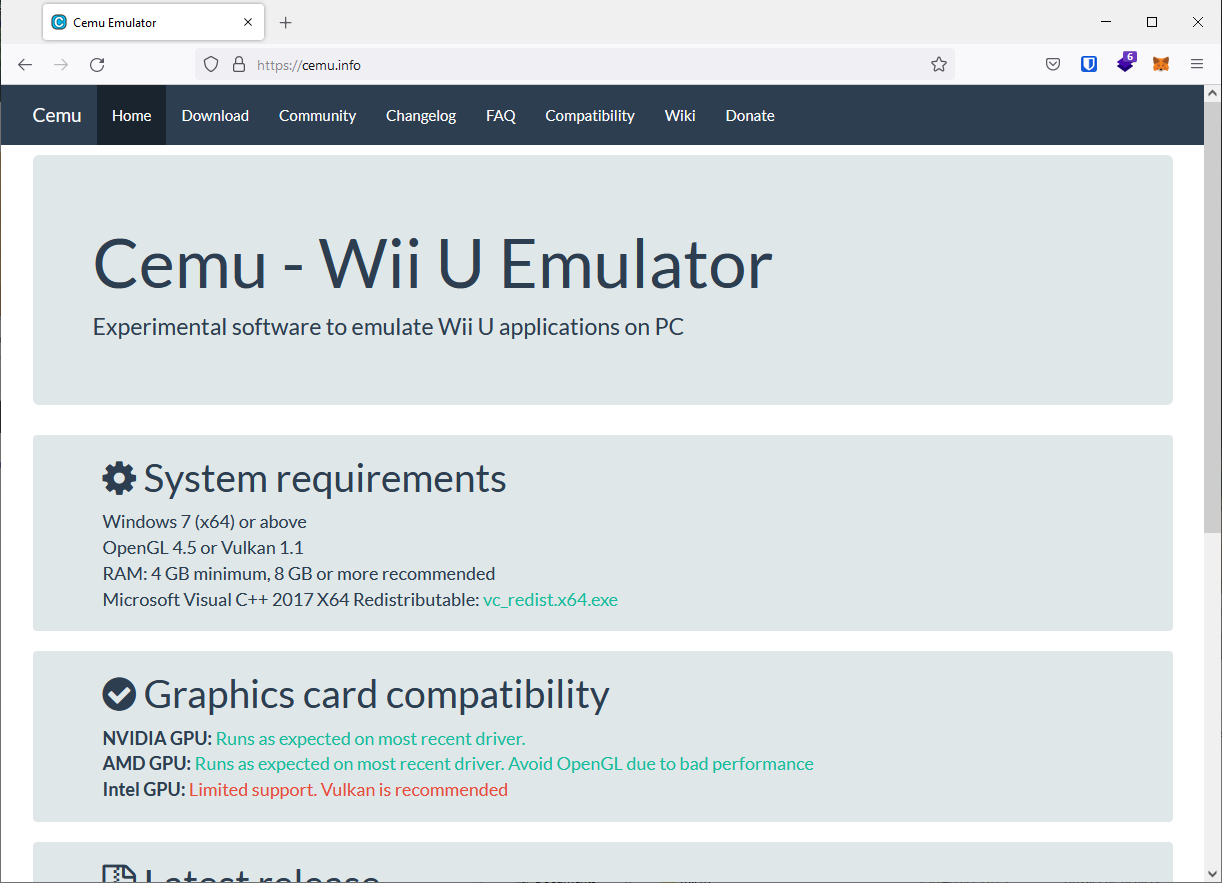Click the Cemu brand logo text

click(x=57, y=116)
